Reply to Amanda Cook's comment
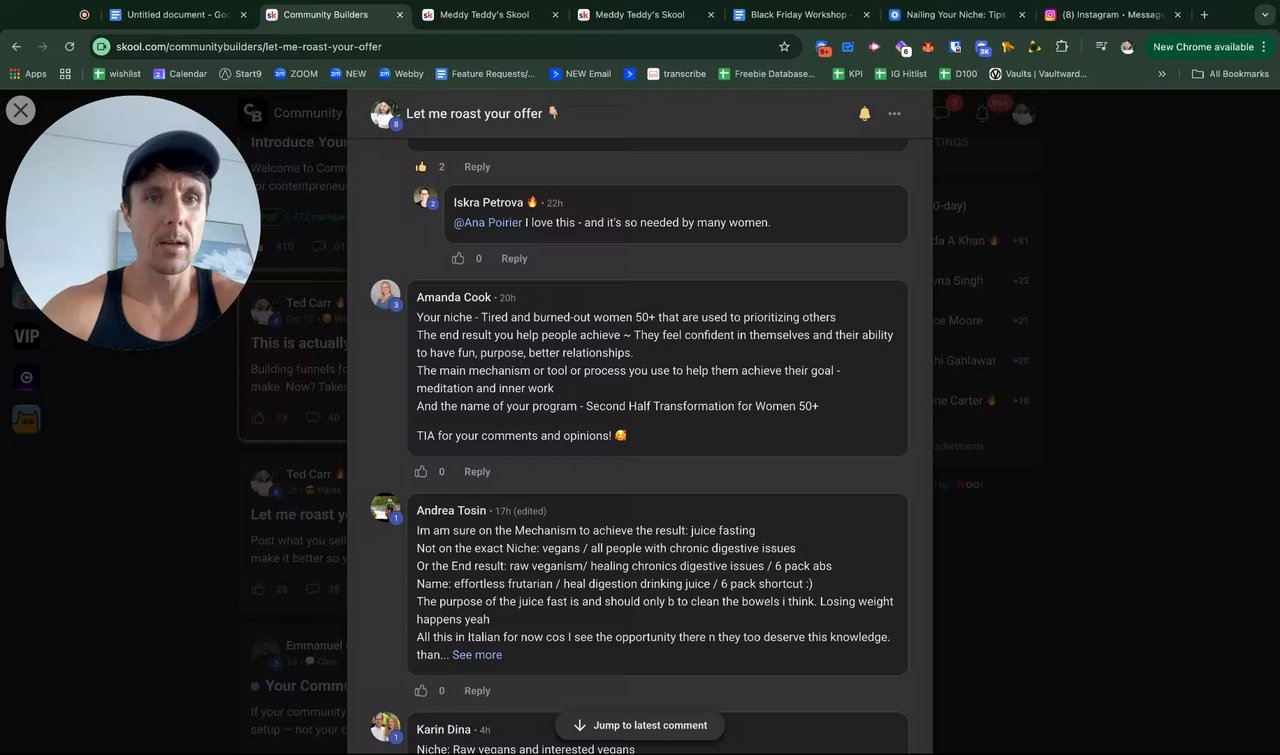This screenshot has width=1280, height=755. point(477,471)
